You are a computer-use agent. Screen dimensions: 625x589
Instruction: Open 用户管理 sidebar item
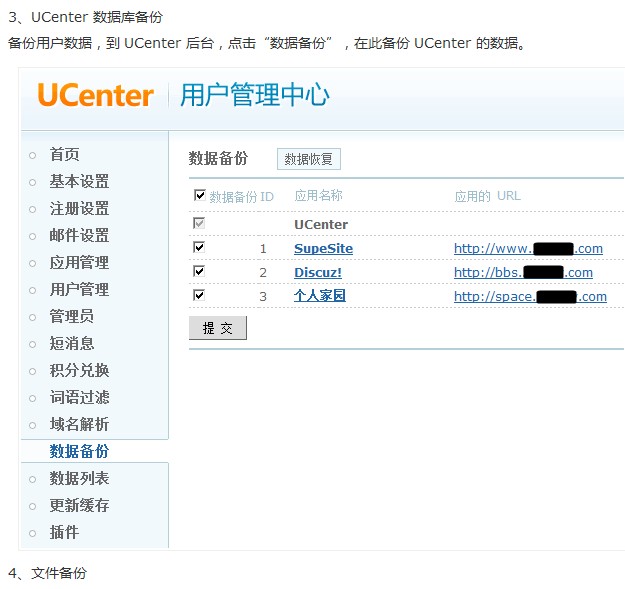79,290
